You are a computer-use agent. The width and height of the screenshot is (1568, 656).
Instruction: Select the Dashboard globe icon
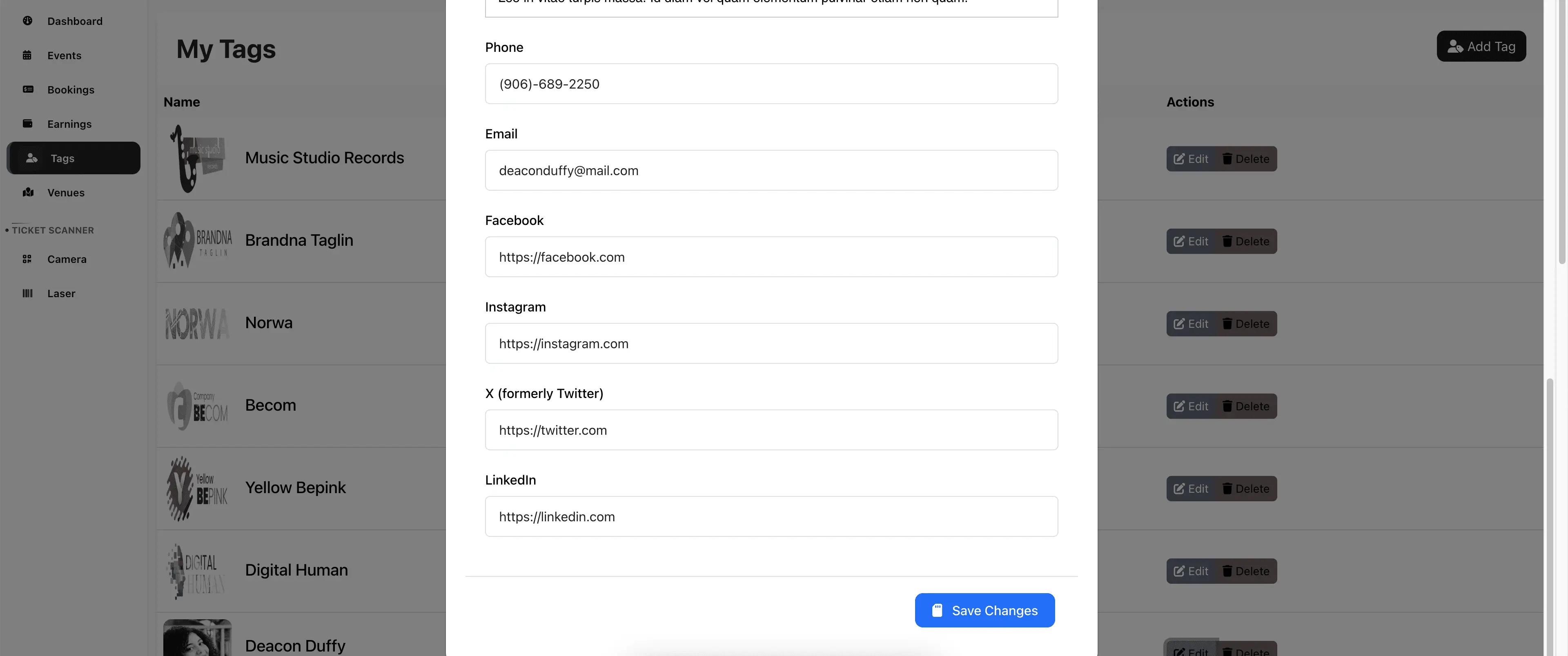[28, 21]
